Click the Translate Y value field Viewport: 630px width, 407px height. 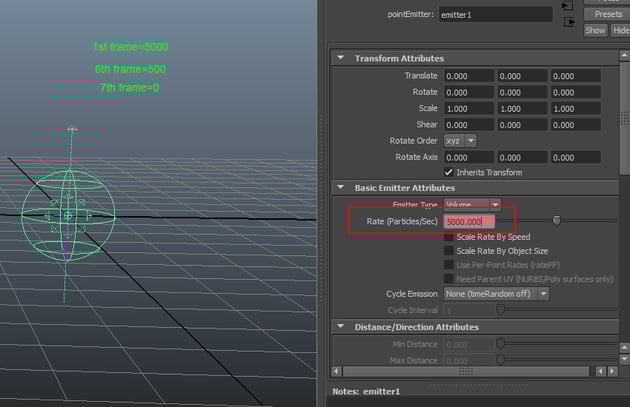(522, 76)
